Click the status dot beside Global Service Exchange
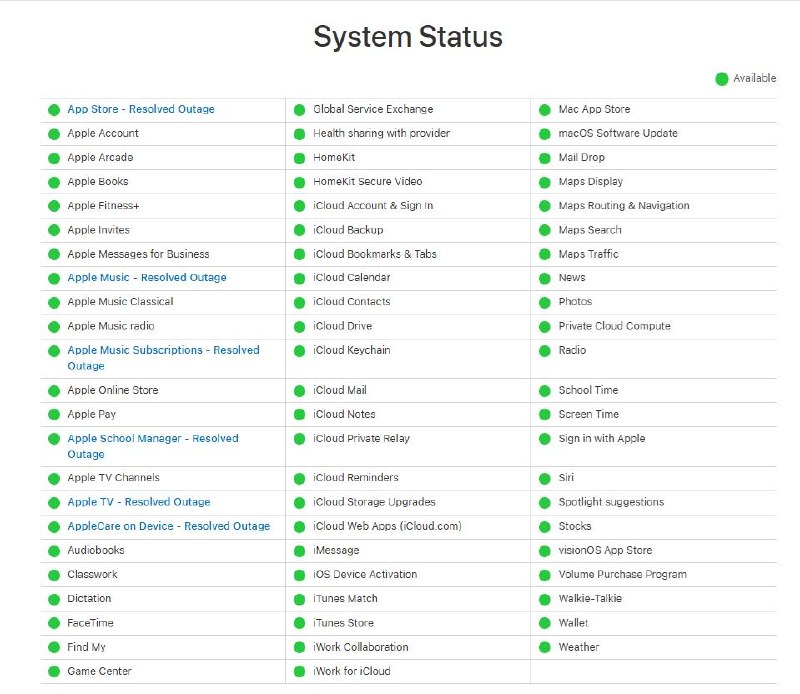 pos(299,110)
